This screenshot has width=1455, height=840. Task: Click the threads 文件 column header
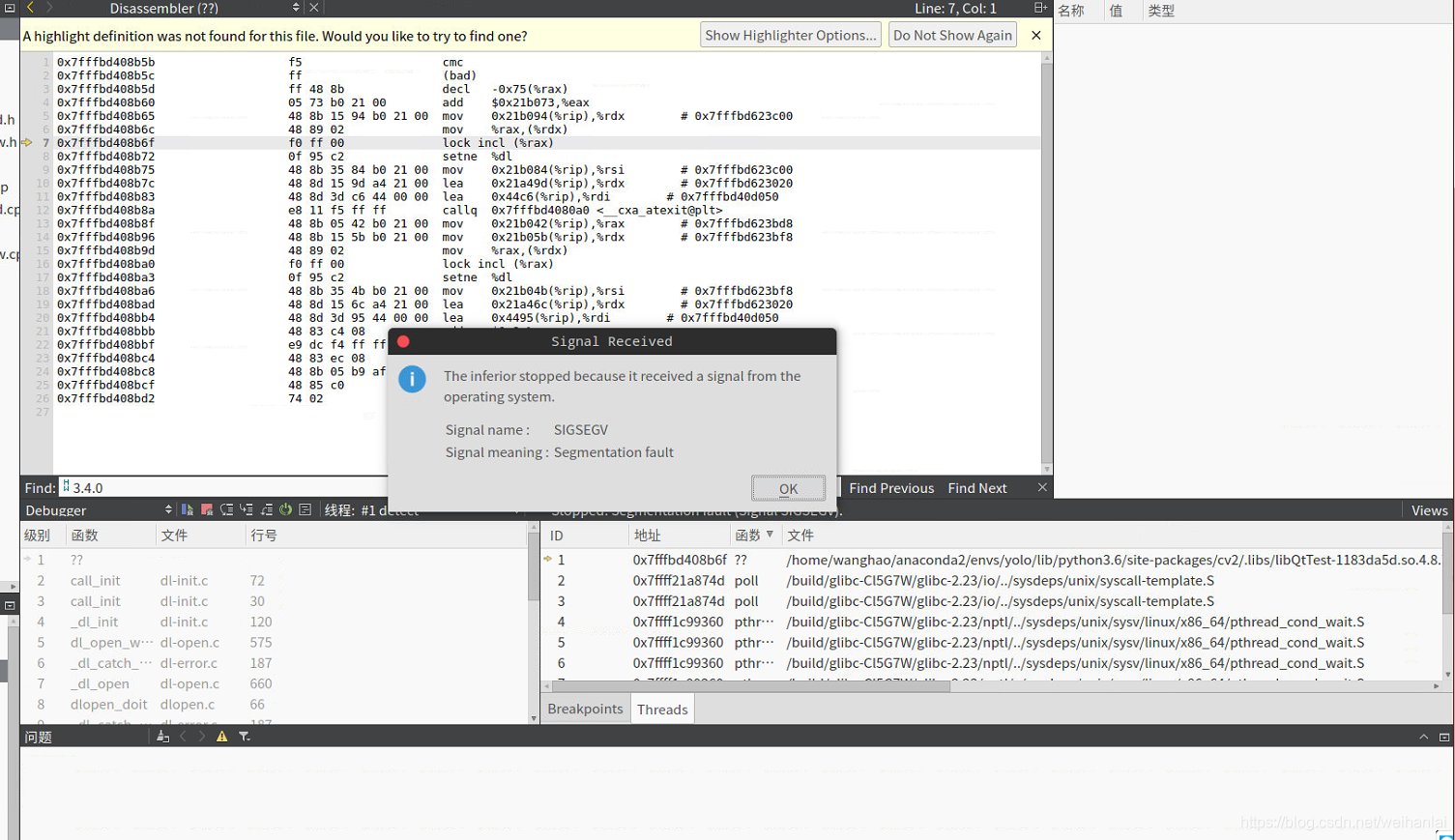(x=1112, y=535)
